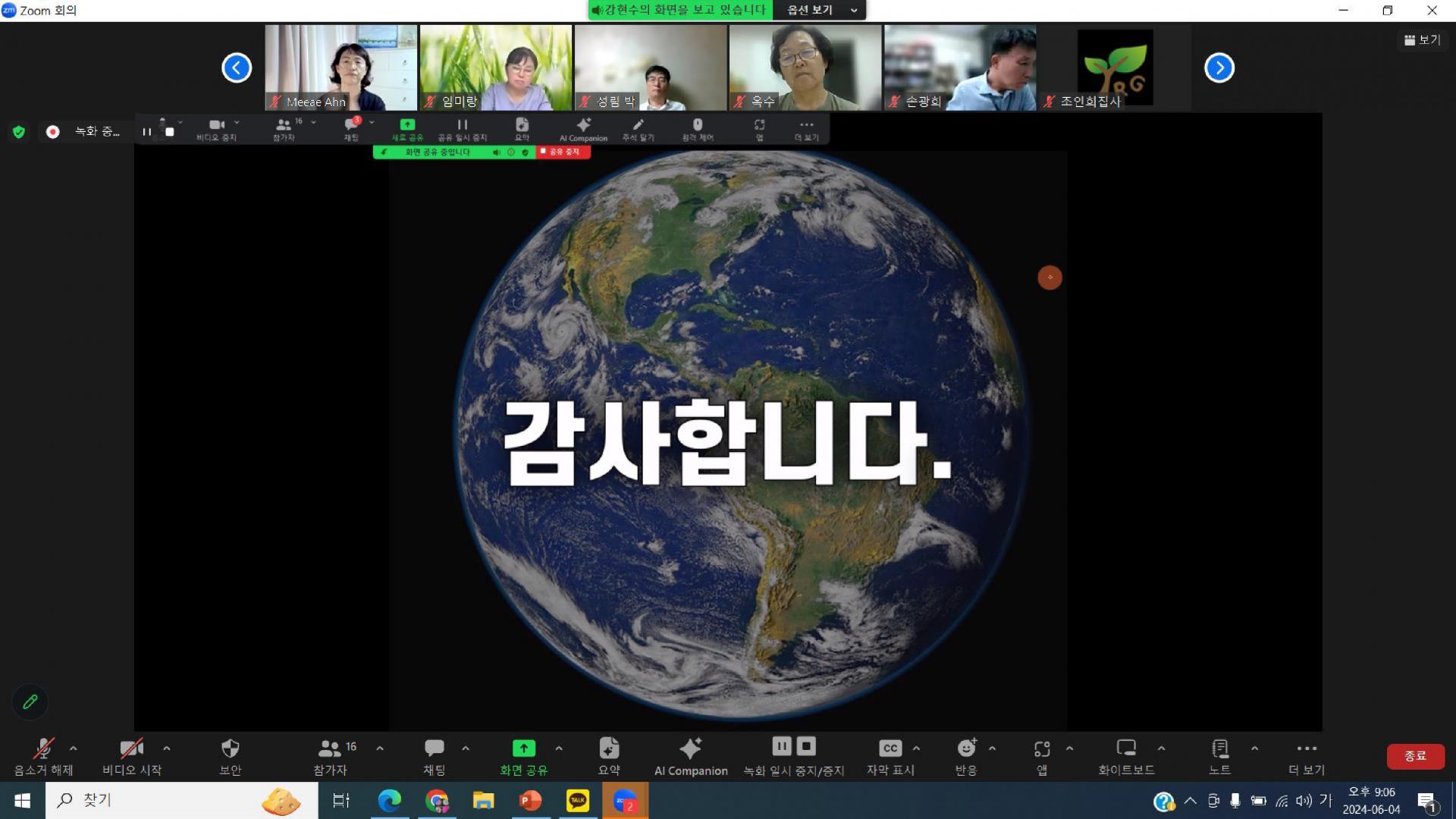This screenshot has height=819, width=1456.
Task: Show next participants with right arrow
Action: click(1219, 67)
